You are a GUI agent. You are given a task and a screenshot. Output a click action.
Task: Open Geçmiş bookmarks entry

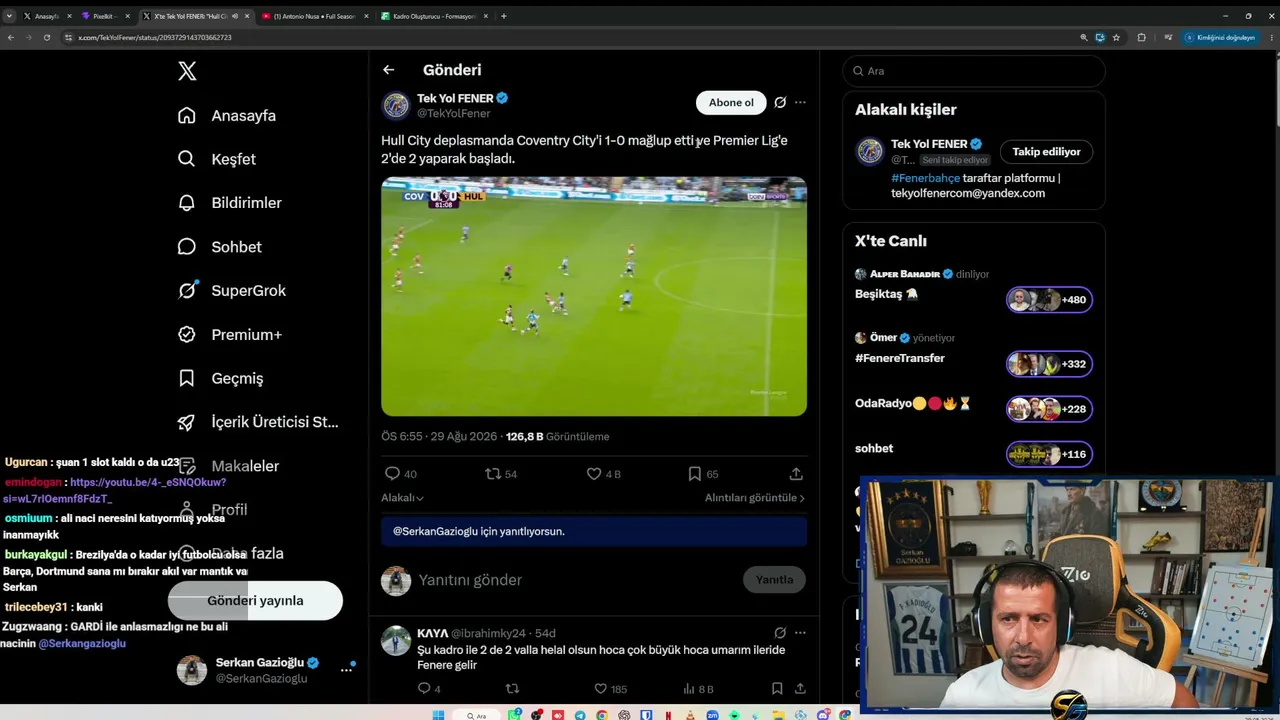[x=221, y=378]
